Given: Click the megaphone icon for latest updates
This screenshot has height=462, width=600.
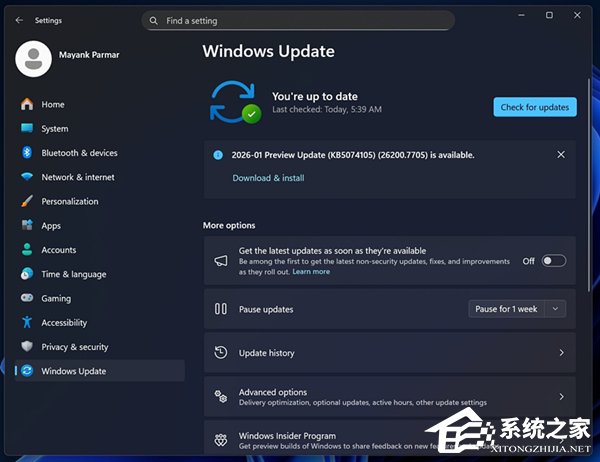Looking at the screenshot, I should (x=221, y=261).
